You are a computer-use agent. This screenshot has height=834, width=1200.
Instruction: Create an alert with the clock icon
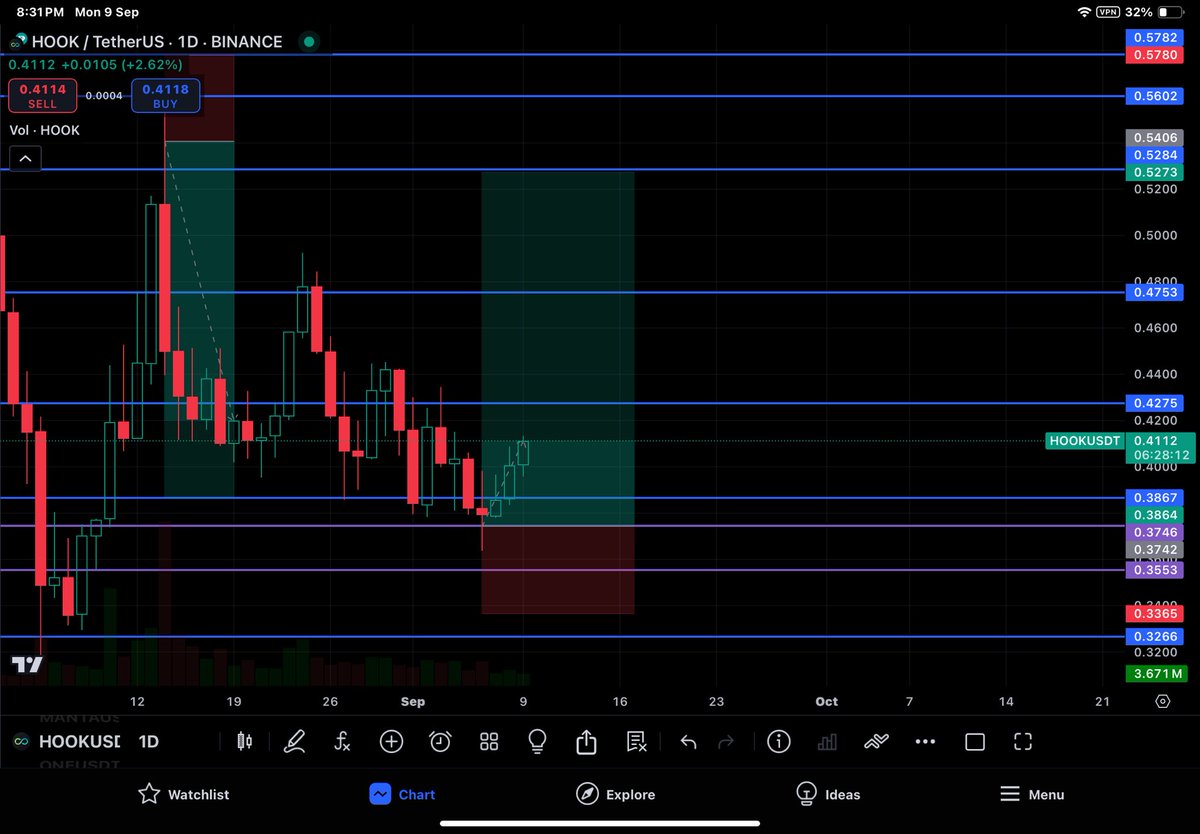pyautogui.click(x=440, y=741)
